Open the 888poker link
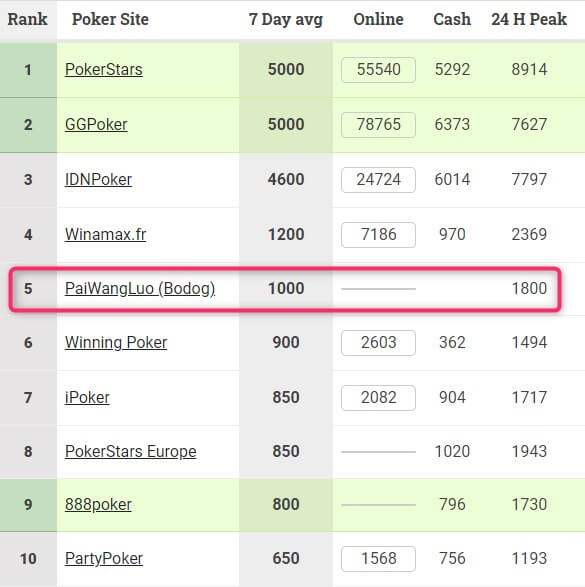The width and height of the screenshot is (585, 587). 98,505
